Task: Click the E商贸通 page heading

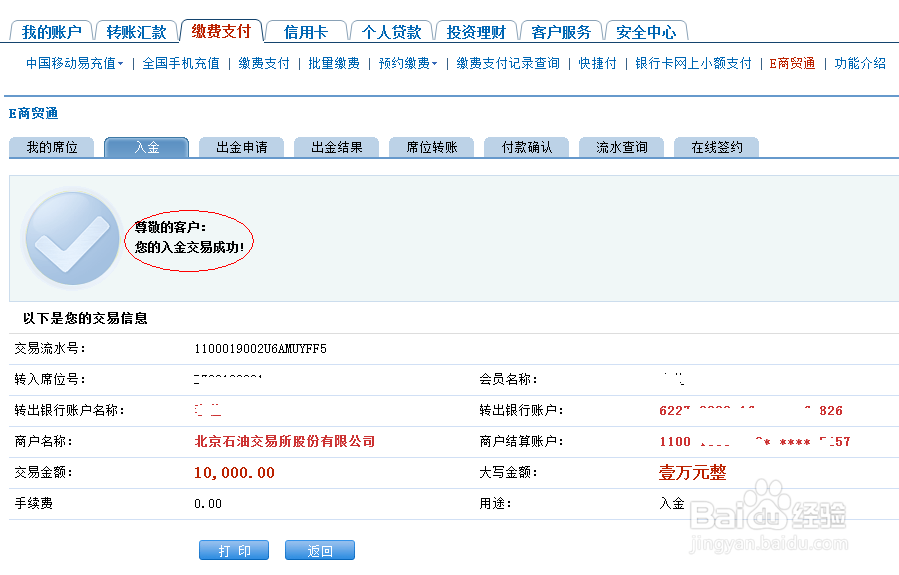Action: 33,114
